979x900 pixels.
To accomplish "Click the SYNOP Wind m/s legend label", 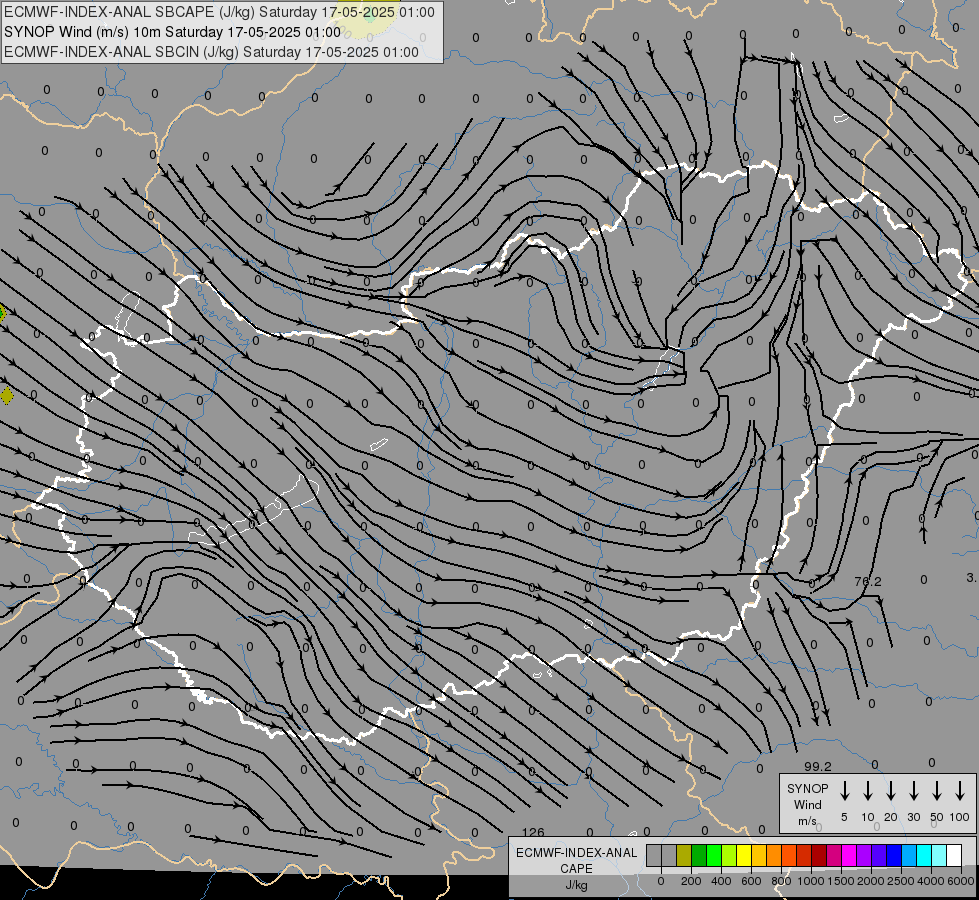I will point(807,804).
